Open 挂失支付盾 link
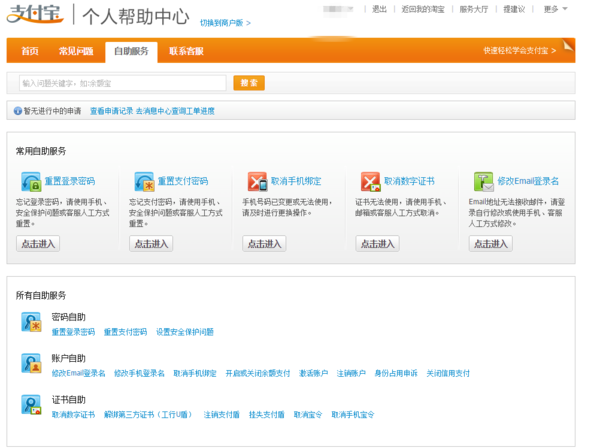This screenshot has width=600, height=448. click(267, 415)
